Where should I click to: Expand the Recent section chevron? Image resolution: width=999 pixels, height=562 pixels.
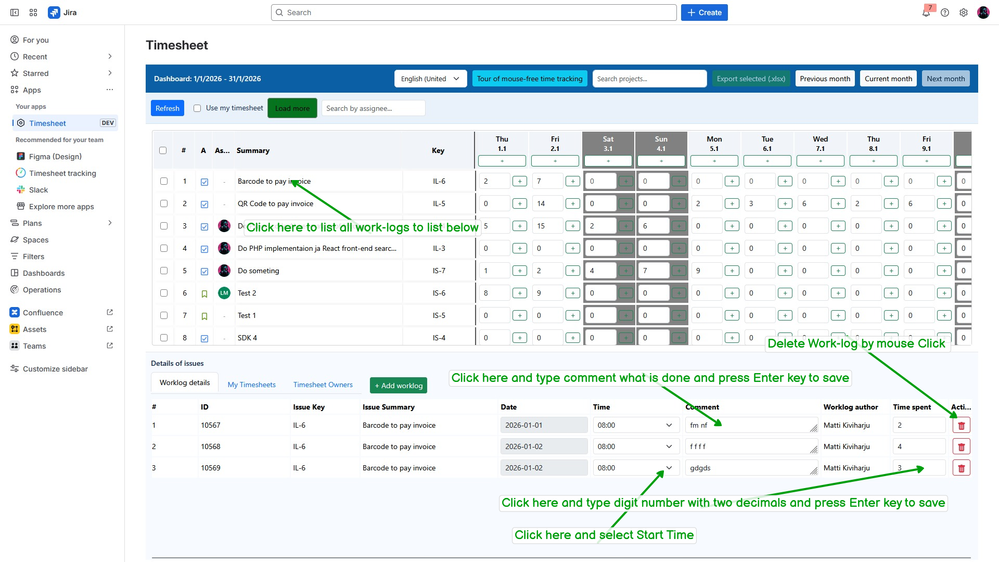click(110, 56)
